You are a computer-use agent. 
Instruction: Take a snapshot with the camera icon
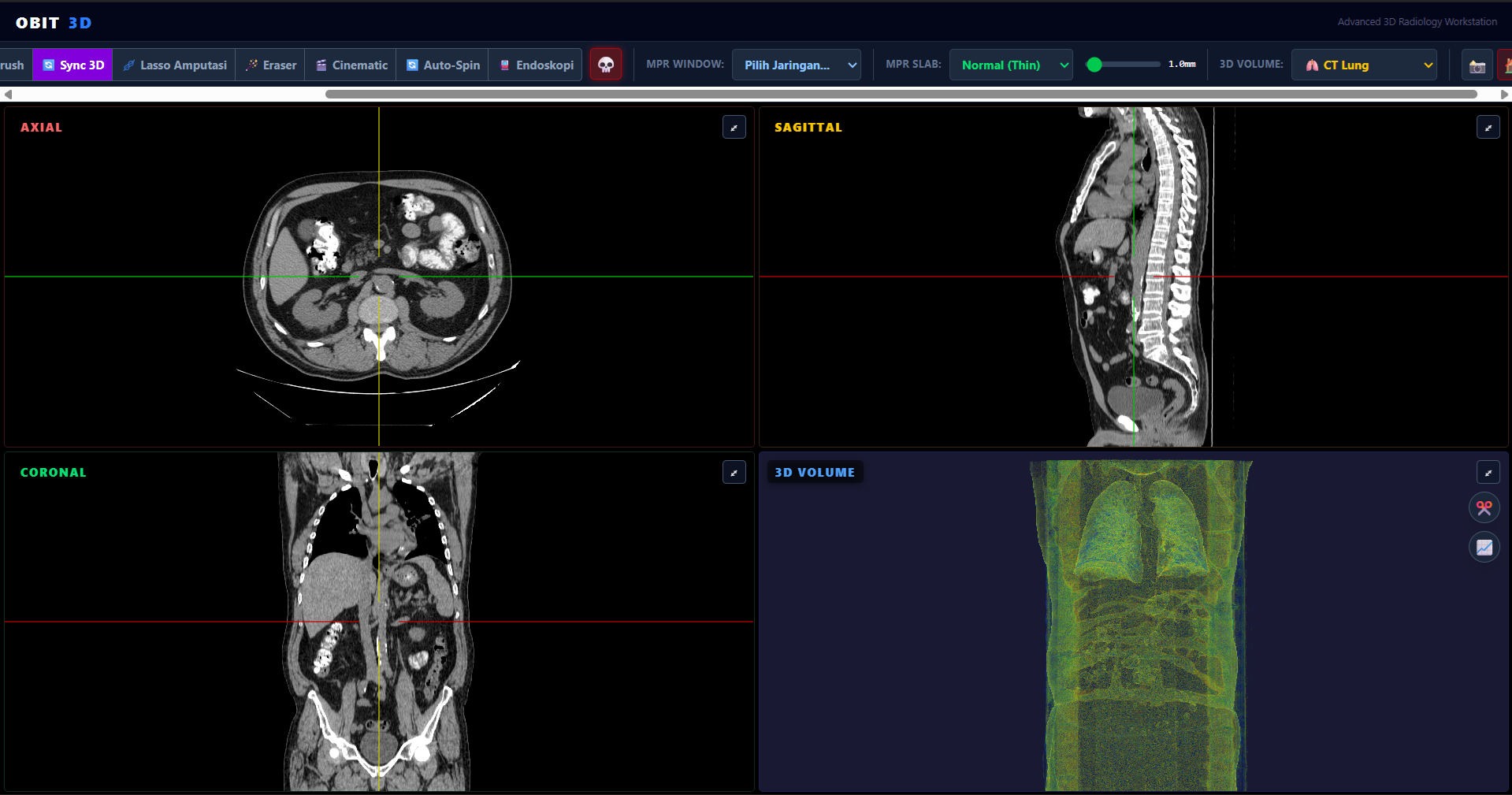[x=1477, y=65]
